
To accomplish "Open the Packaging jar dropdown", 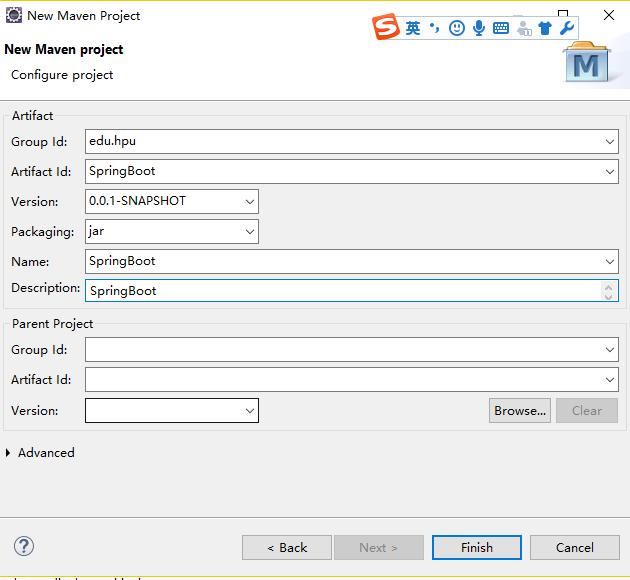I will 250,232.
